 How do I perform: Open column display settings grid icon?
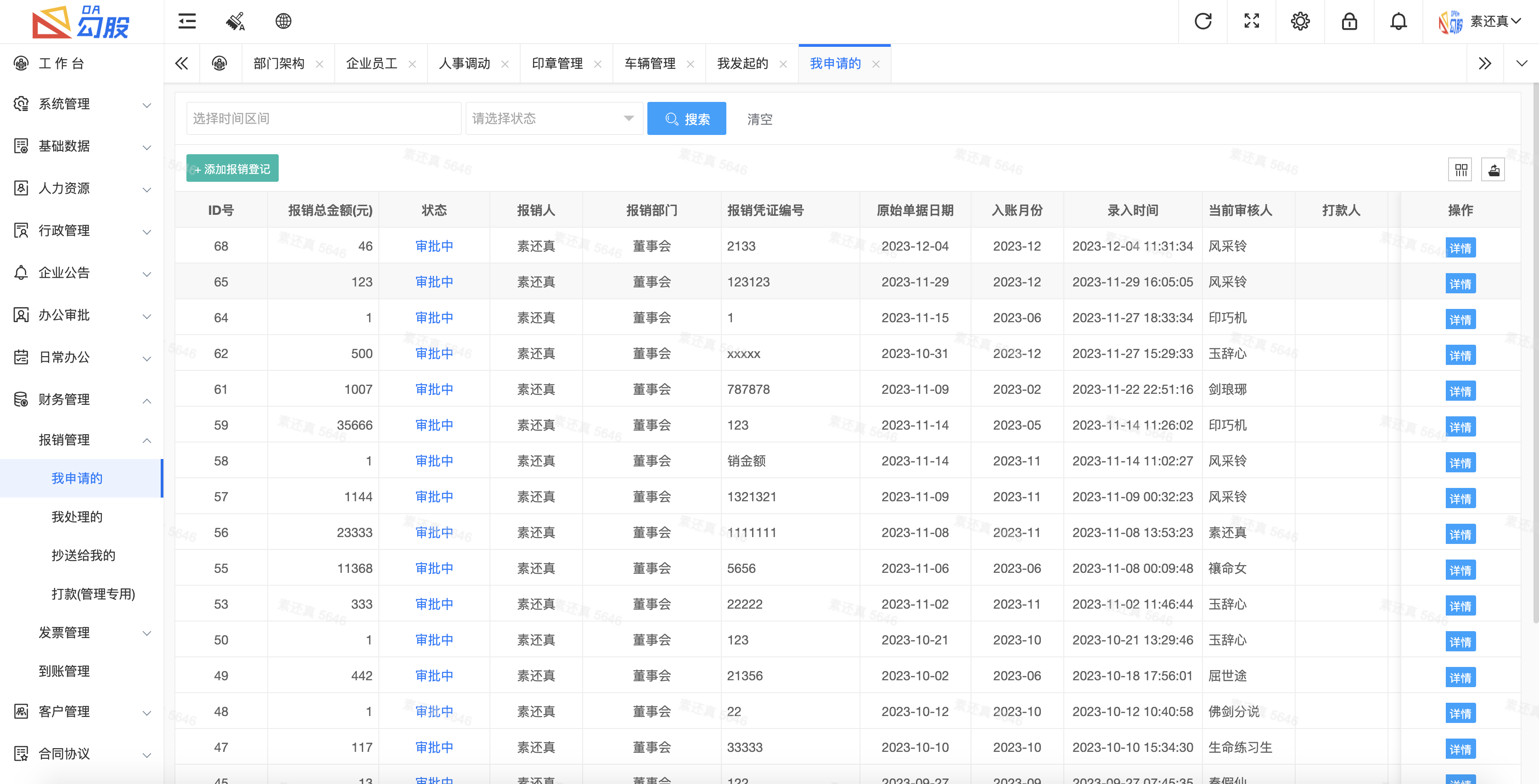1461,170
